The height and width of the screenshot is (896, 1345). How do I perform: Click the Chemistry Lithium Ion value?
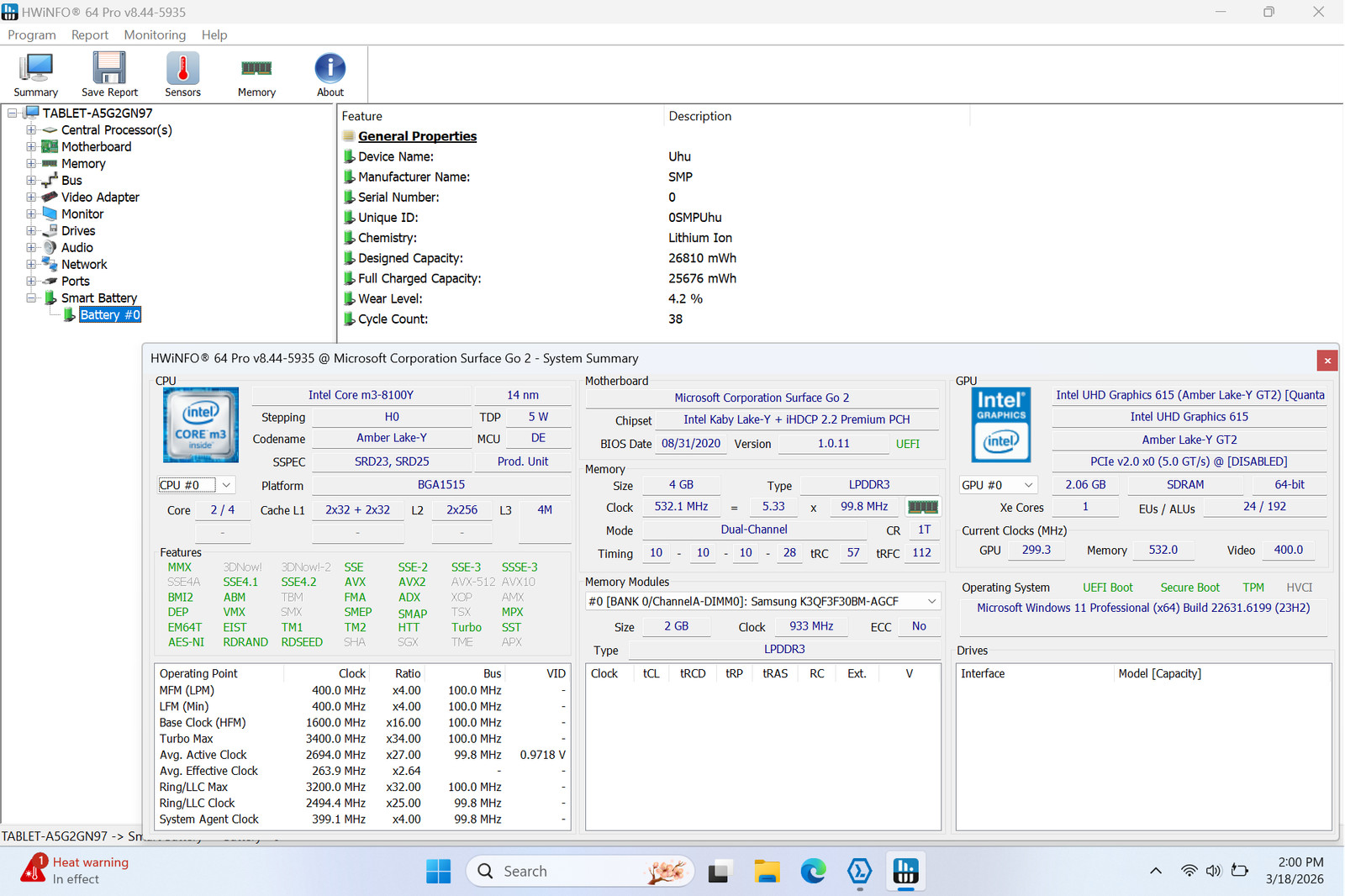[700, 238]
